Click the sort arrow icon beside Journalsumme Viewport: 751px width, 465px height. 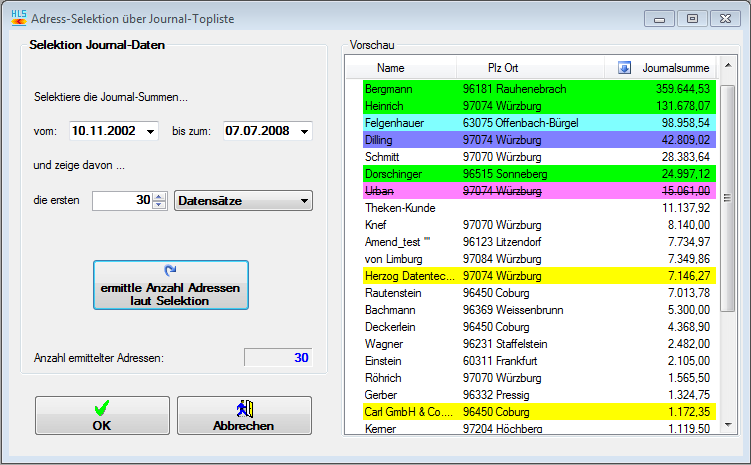tap(625, 68)
